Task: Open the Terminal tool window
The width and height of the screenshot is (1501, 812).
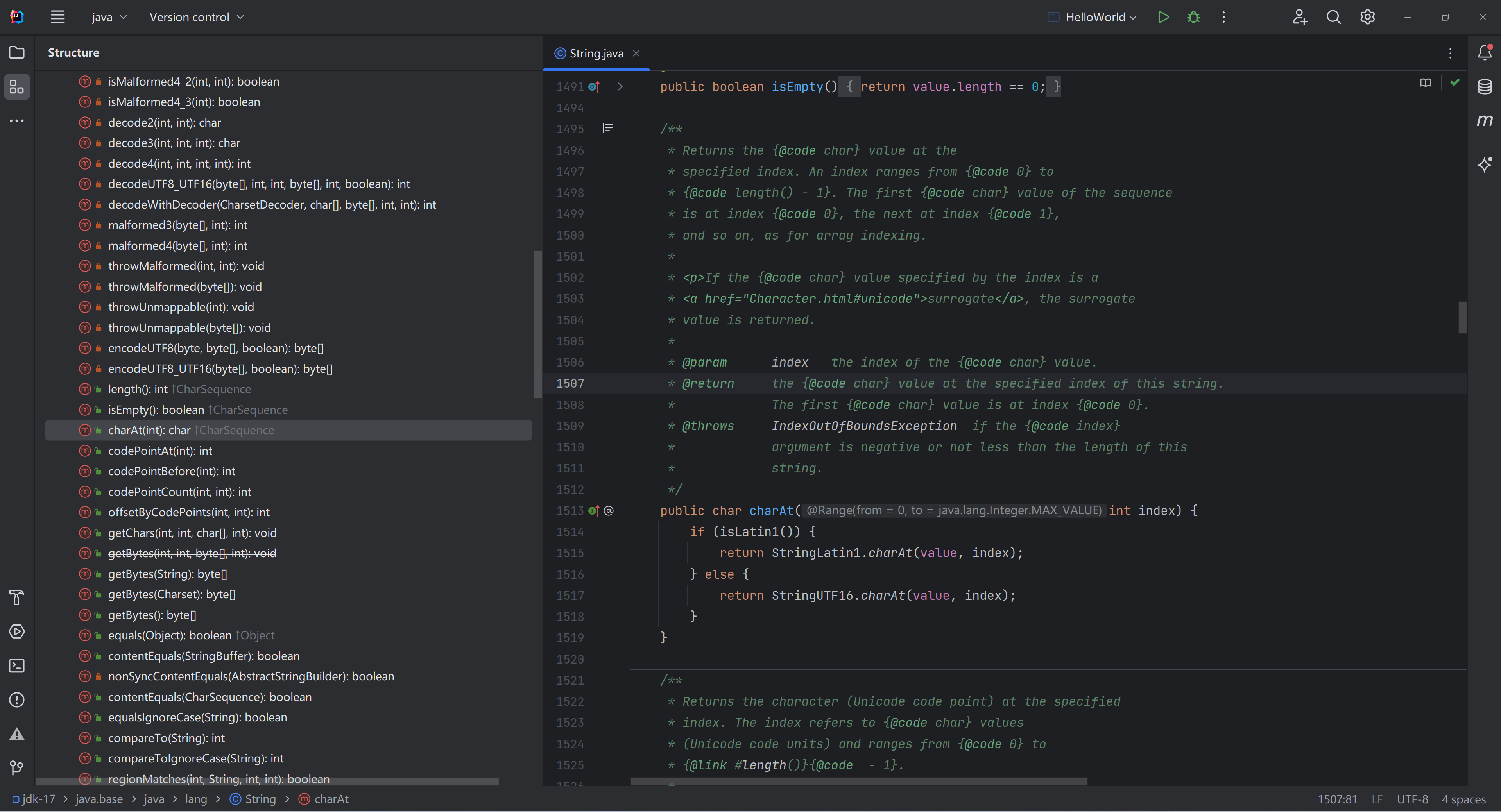Action: 17,666
